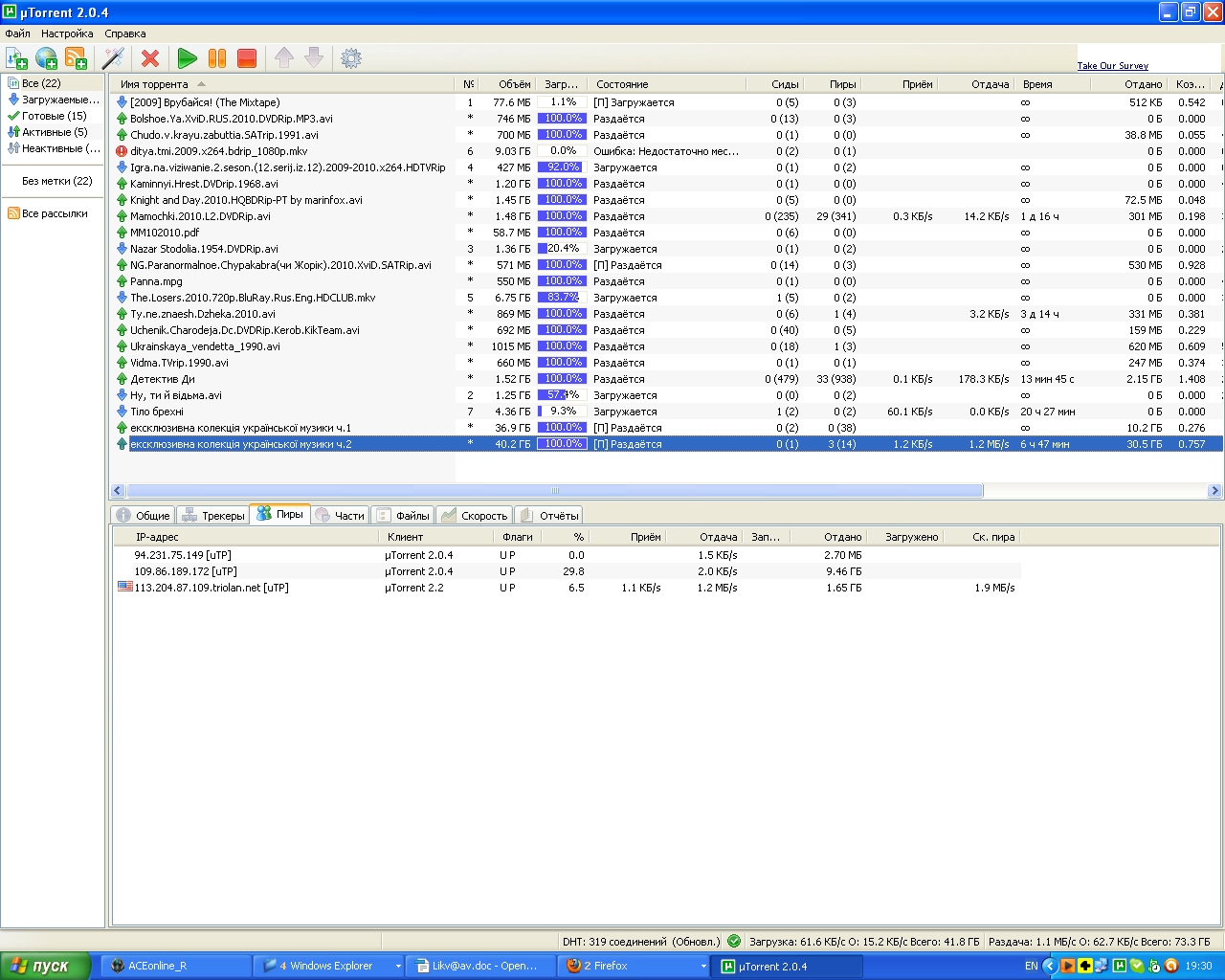Click RSS icon next to Все рассылки
1225x980 pixels.
13,213
